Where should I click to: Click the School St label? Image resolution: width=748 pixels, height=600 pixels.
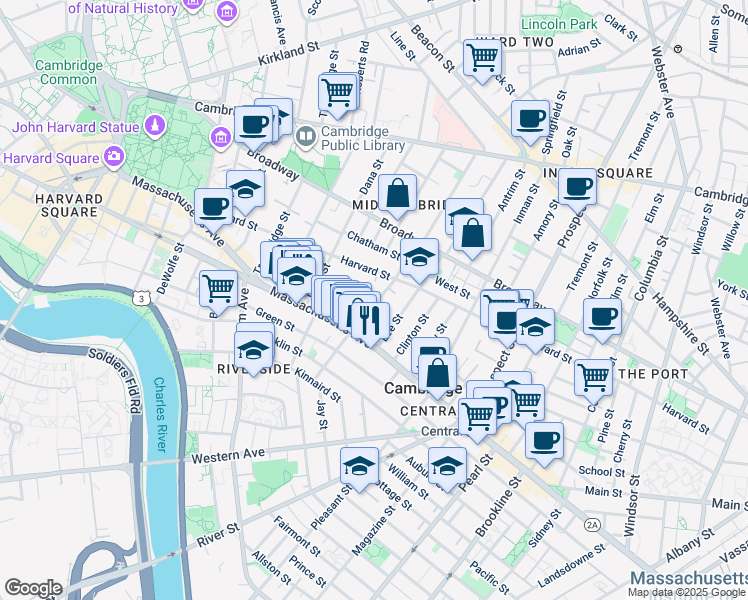[601, 471]
